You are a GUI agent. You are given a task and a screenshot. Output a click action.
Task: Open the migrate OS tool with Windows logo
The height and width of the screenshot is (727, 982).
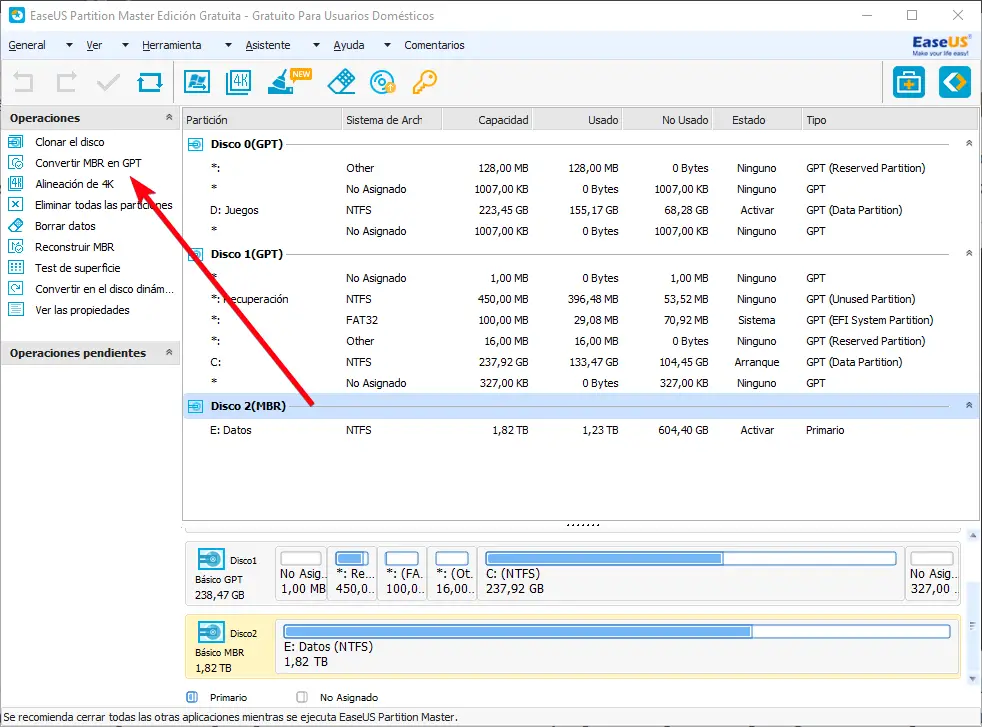tap(197, 82)
